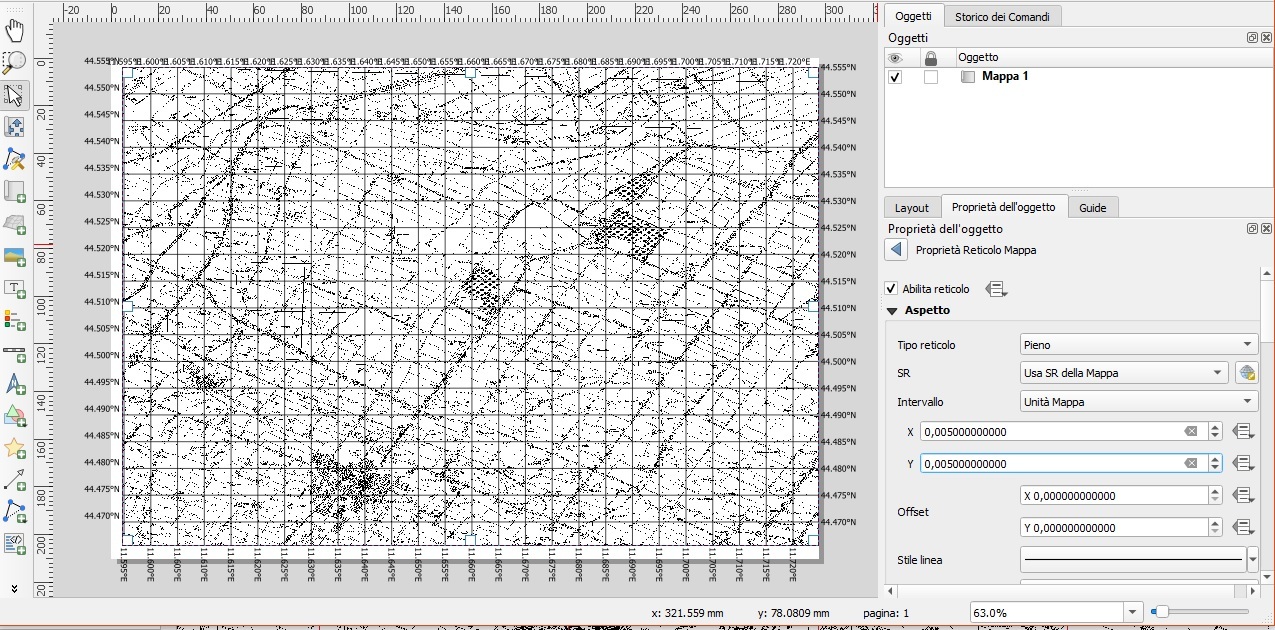Pick the Edit nodes item tool
The image size is (1275, 630).
(x=15, y=159)
